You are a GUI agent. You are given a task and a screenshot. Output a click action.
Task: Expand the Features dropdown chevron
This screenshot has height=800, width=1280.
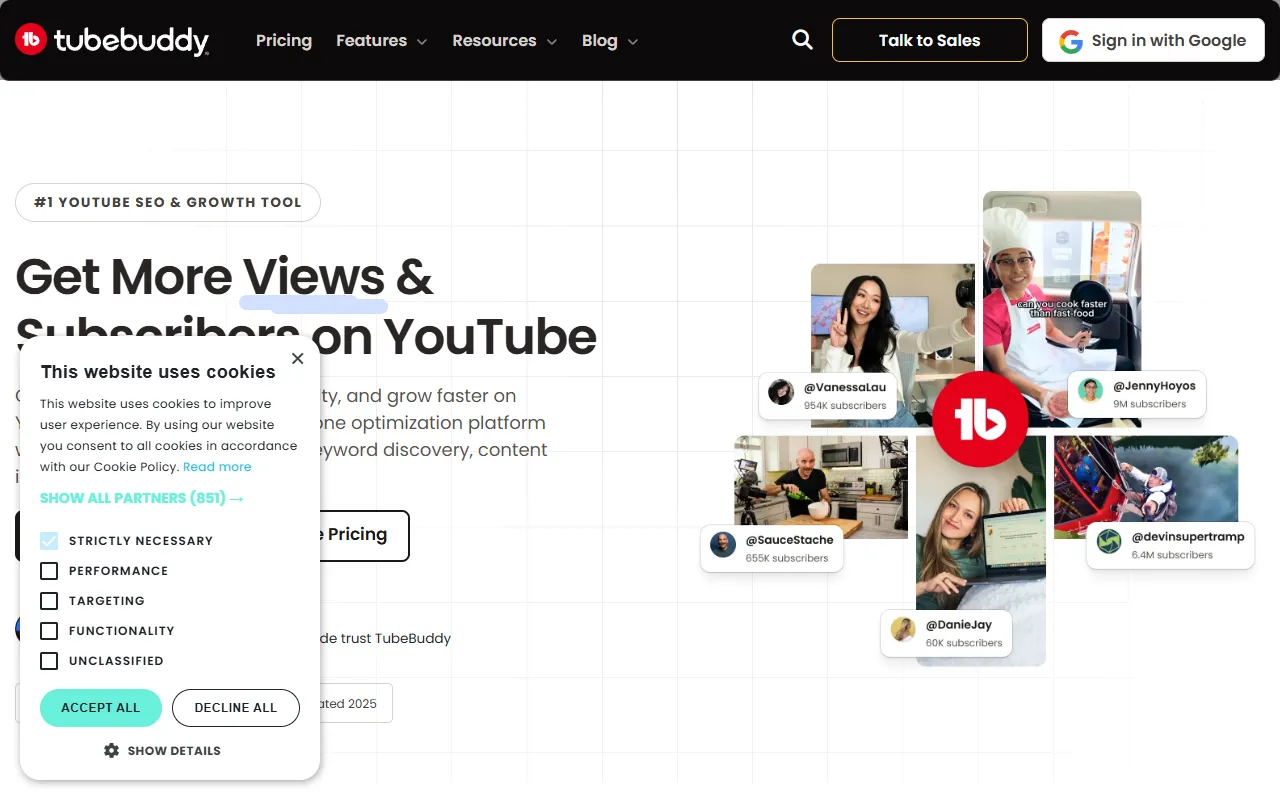click(422, 42)
